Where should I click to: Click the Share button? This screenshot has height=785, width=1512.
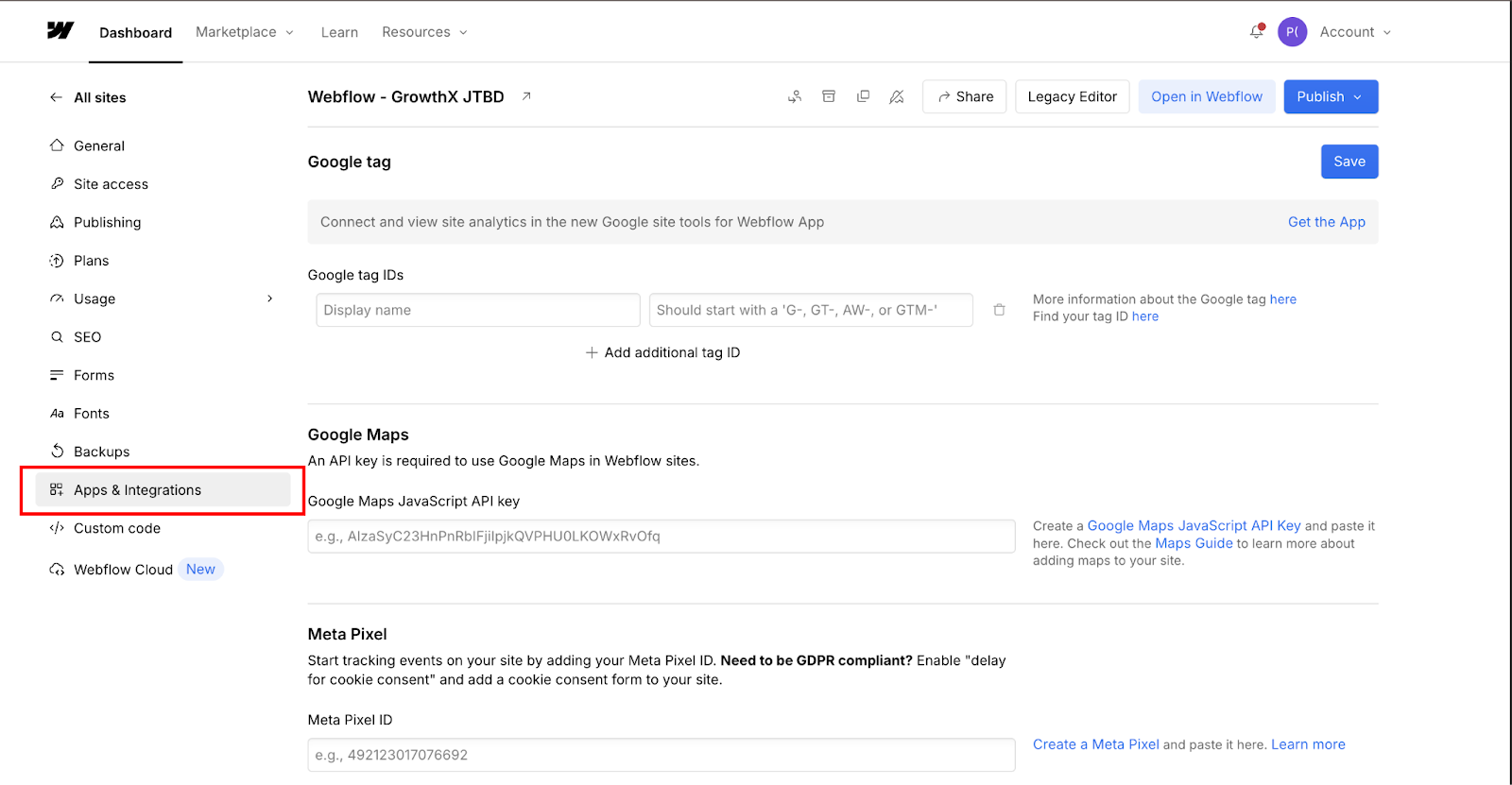[965, 96]
